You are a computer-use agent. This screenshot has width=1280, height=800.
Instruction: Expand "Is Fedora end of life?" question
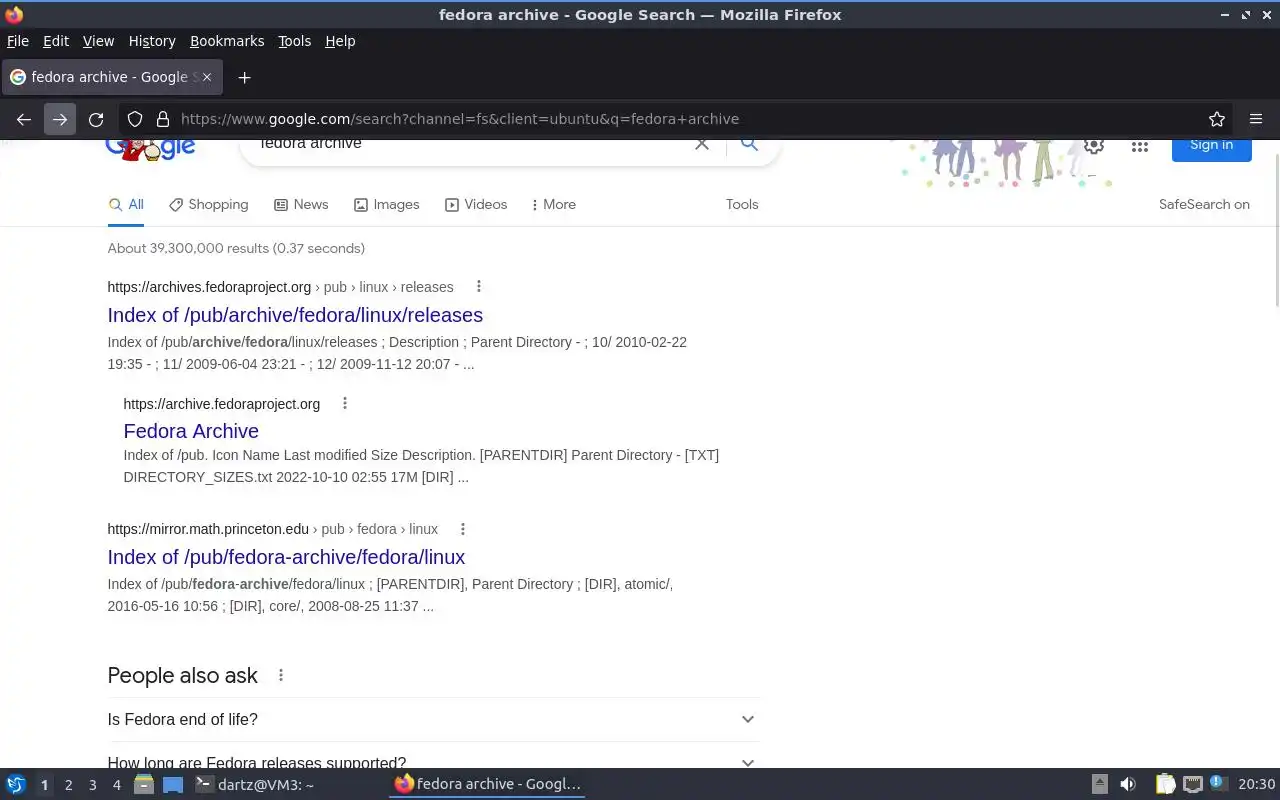[x=433, y=720]
